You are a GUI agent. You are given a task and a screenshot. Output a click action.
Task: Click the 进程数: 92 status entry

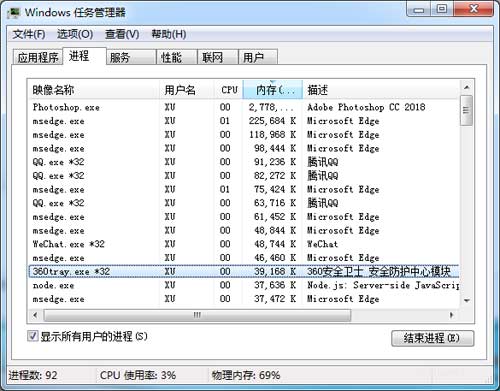[x=33, y=375]
